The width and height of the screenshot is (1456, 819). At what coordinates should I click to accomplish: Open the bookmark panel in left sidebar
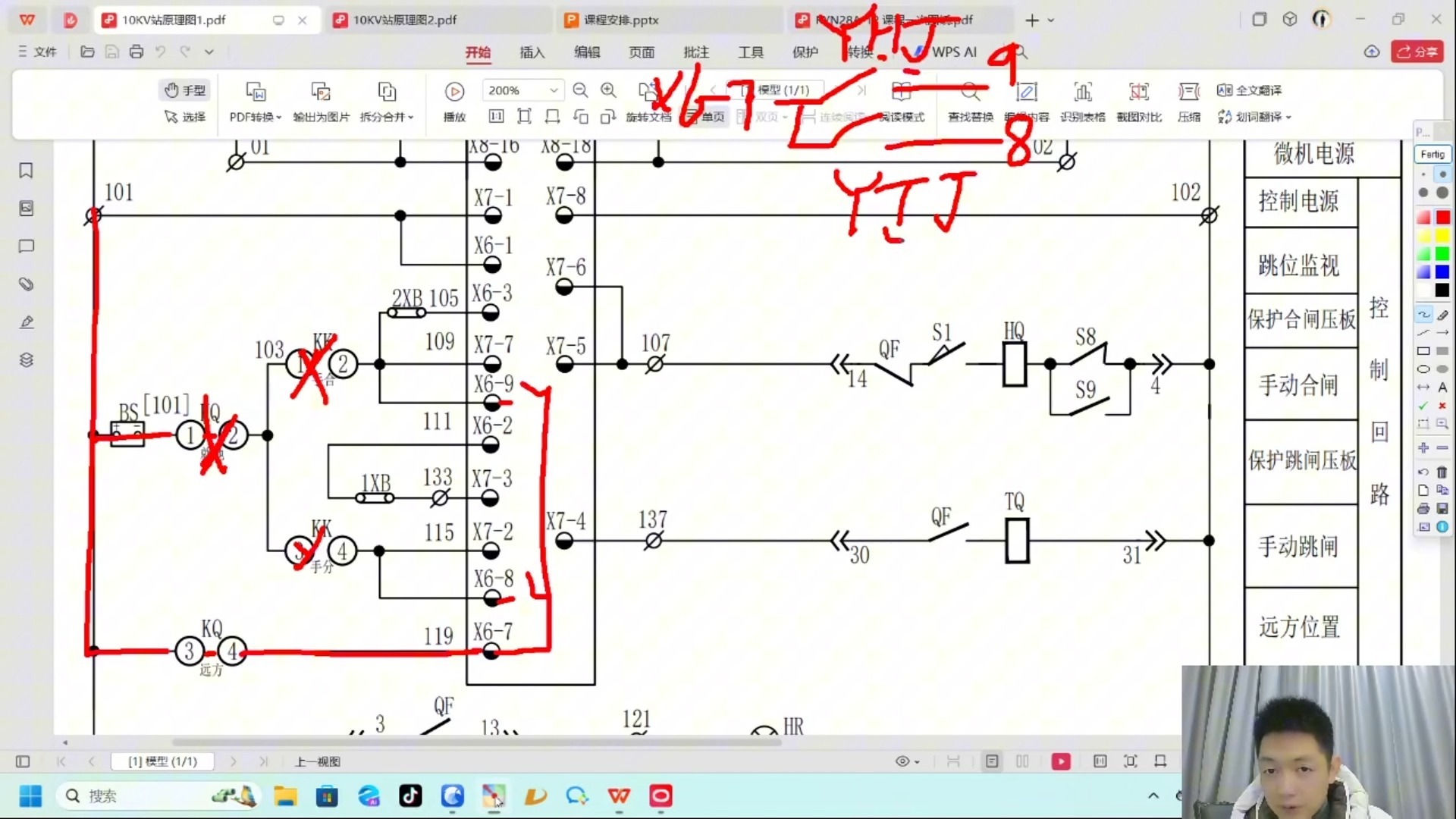(26, 171)
